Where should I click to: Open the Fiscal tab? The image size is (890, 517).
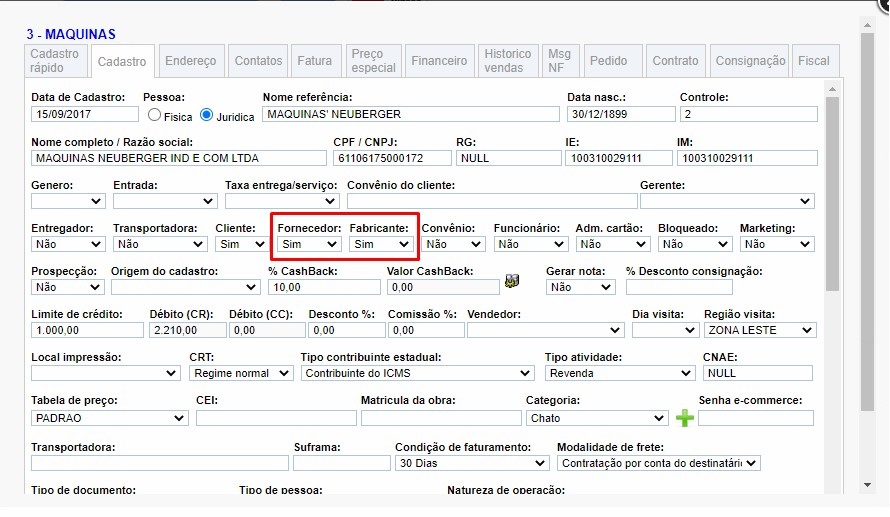(x=814, y=61)
